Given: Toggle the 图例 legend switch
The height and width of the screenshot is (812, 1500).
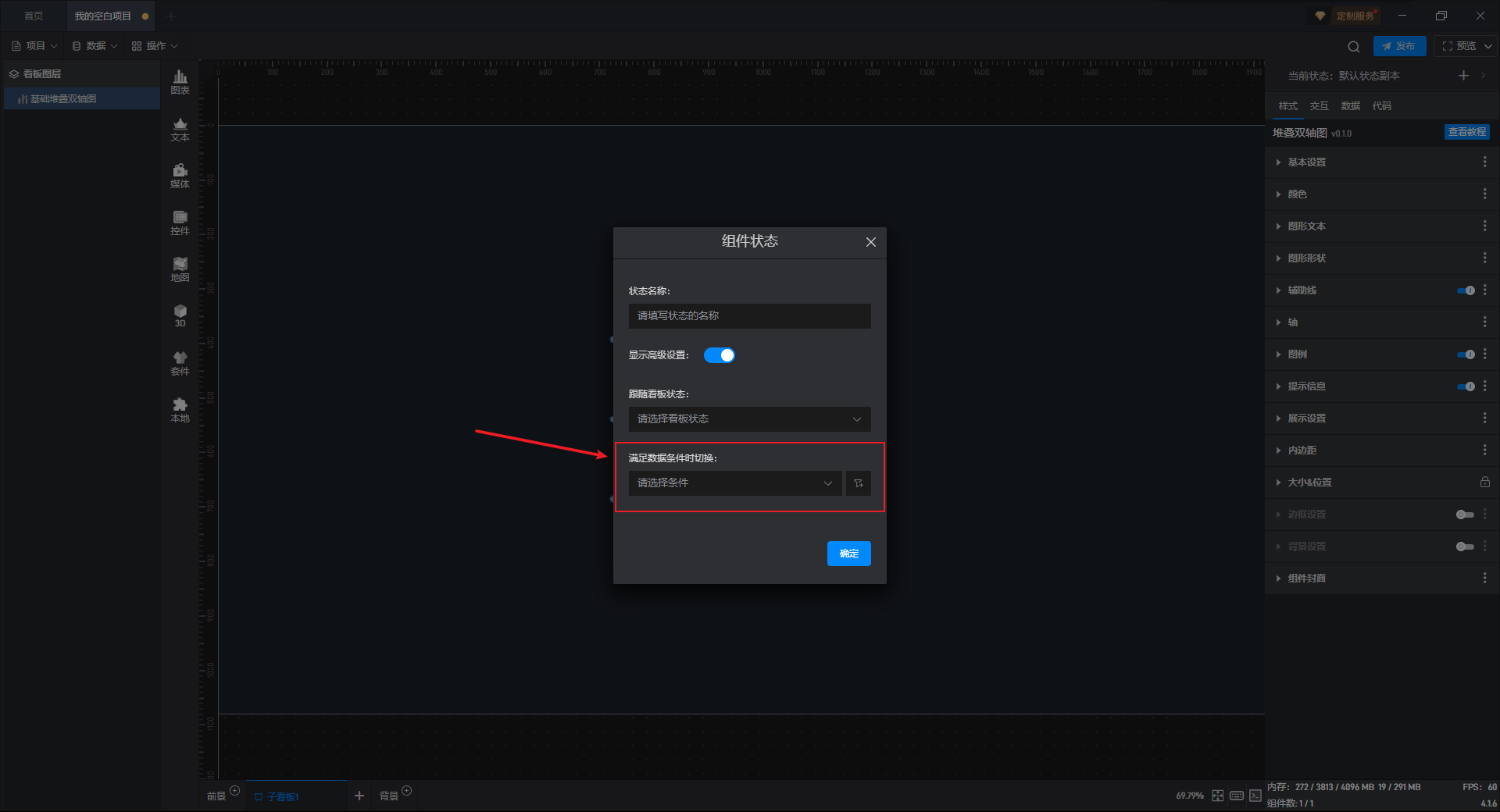Looking at the screenshot, I should click(1466, 354).
